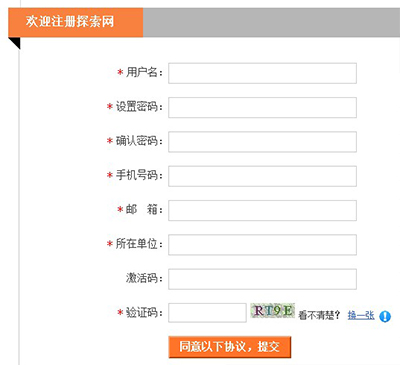The image size is (400, 365).
Task: Focus the 邮箱 input field
Action: [x=262, y=210]
